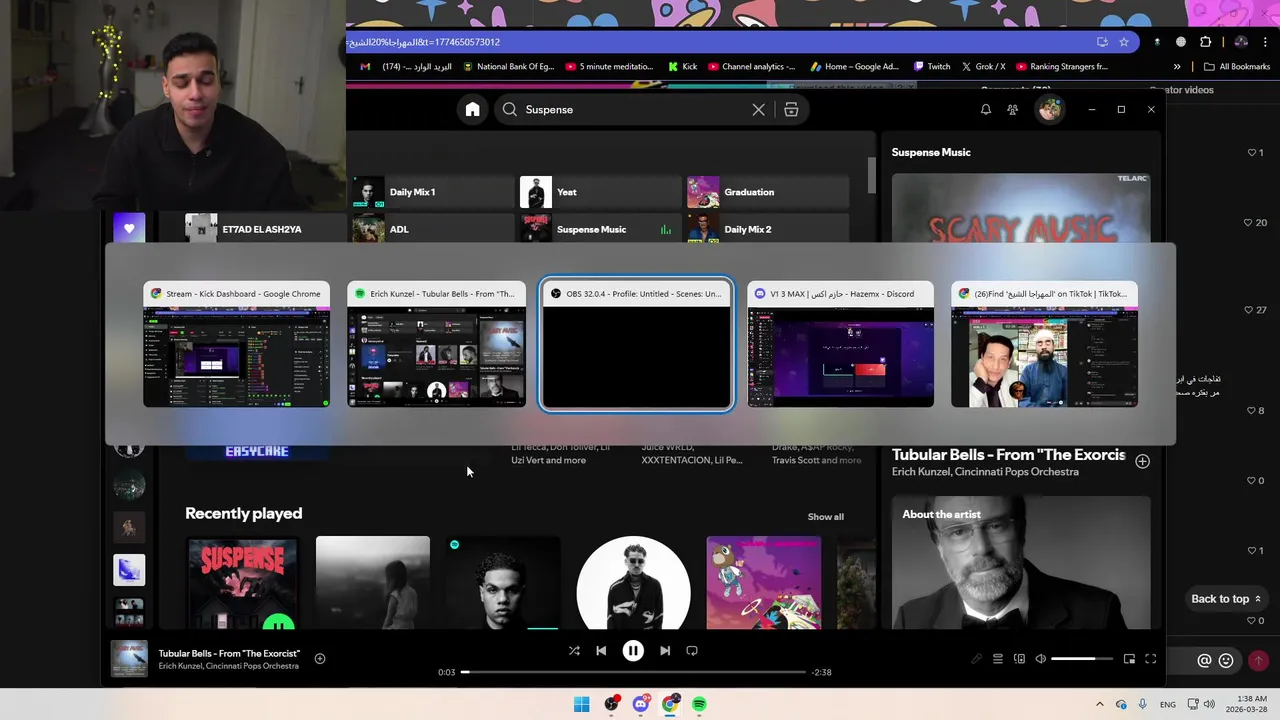Clear the Suspense search text

click(758, 110)
